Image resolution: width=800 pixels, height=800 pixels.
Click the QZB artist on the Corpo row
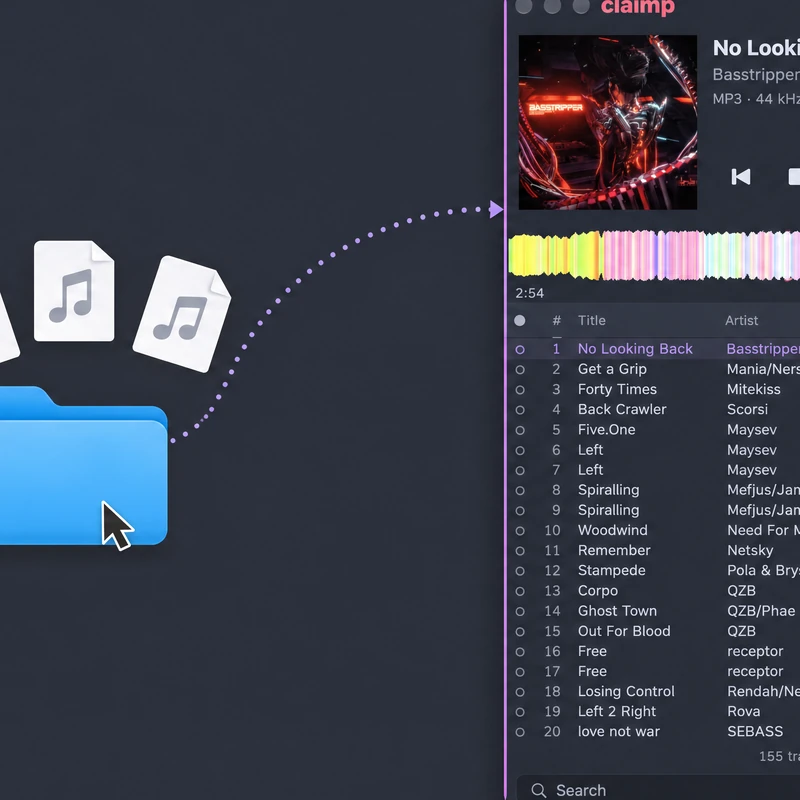tap(741, 590)
